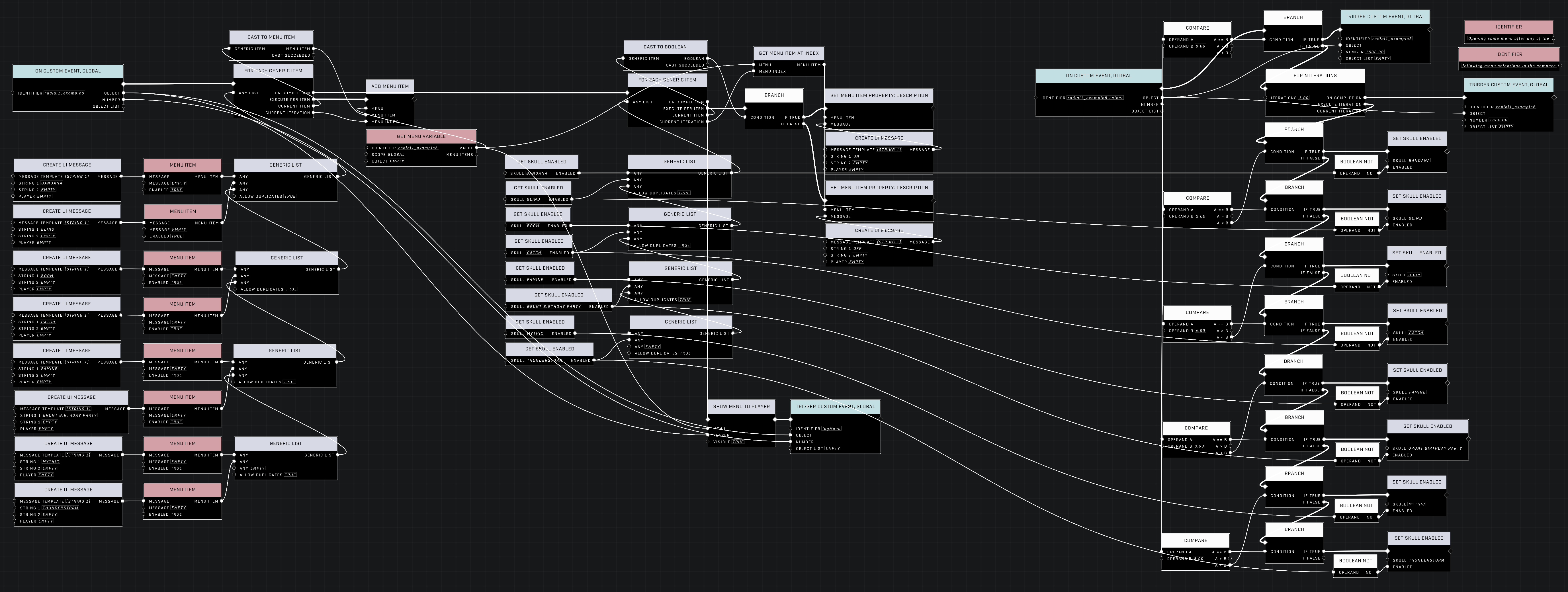
Task: Click the execution output pin on Add Menu Item
Action: (415, 99)
